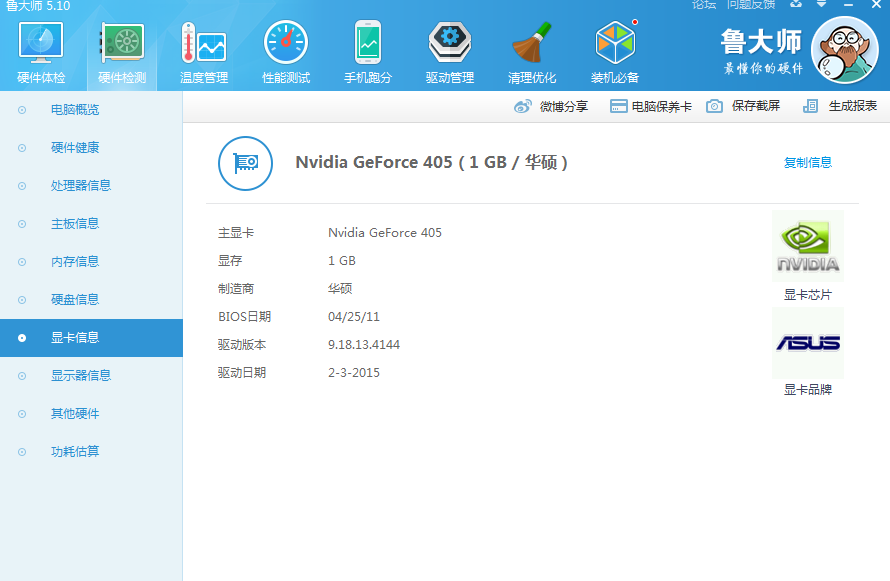The height and width of the screenshot is (581, 890).
Task: Click 生成报表 to generate a report
Action: pos(840,106)
